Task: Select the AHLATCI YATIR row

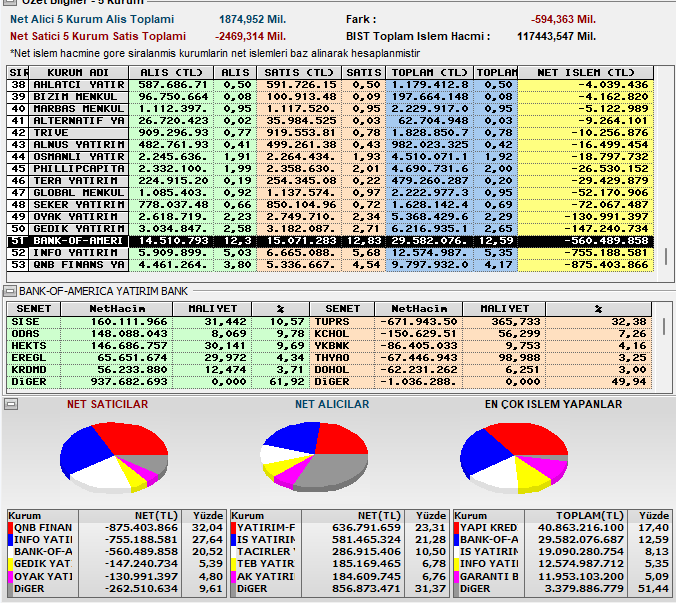Action: (x=330, y=85)
